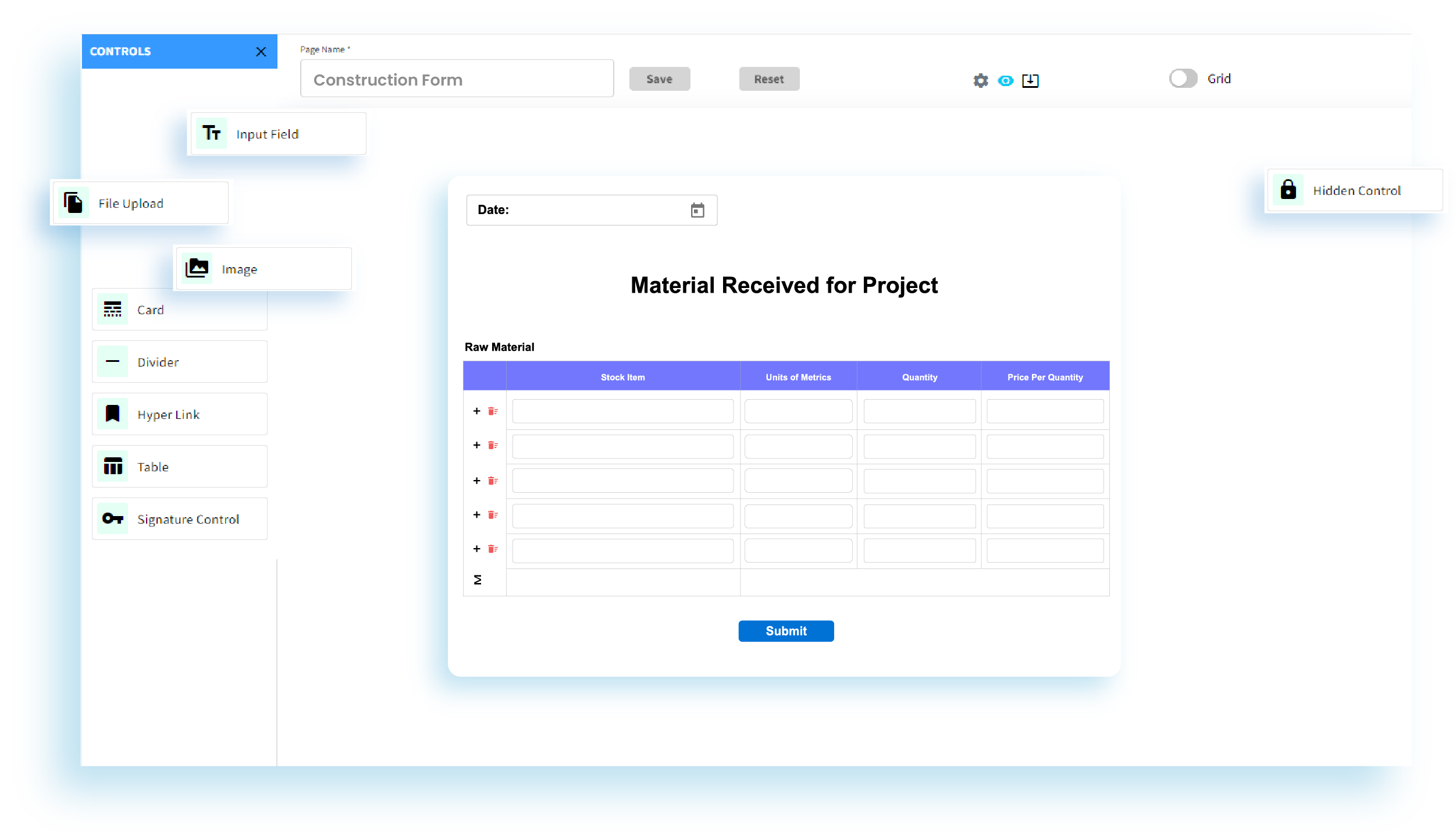Open the Date calendar picker

[x=696, y=210]
